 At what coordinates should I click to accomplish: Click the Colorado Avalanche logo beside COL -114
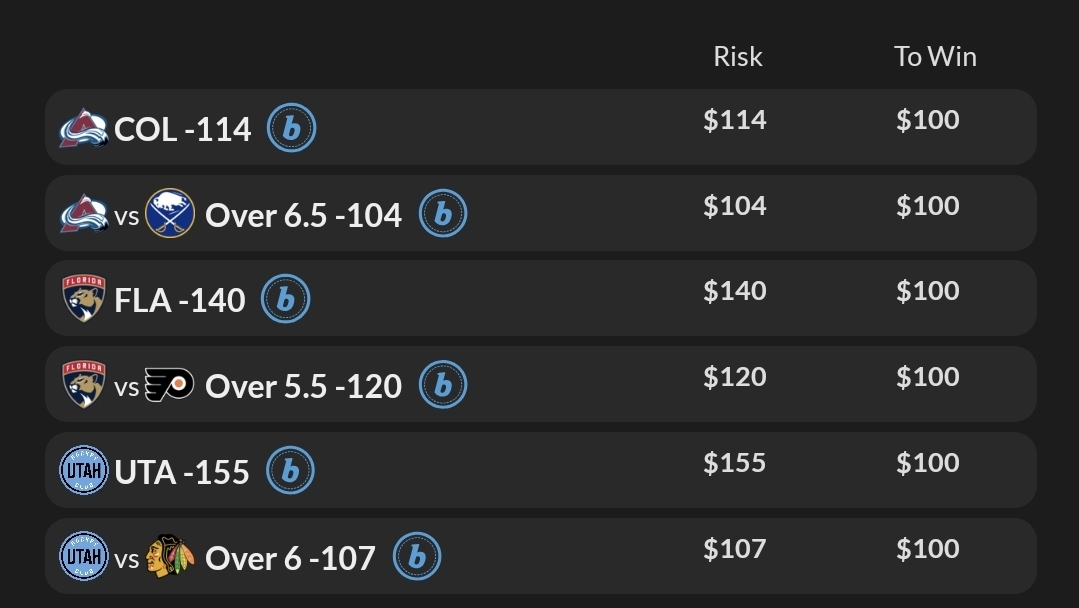pyautogui.click(x=83, y=129)
